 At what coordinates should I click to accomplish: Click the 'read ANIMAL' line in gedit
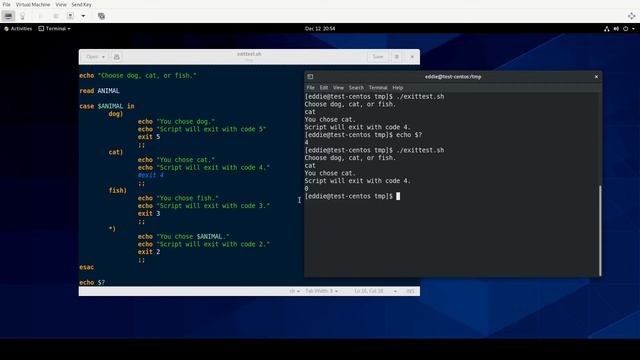coord(100,91)
